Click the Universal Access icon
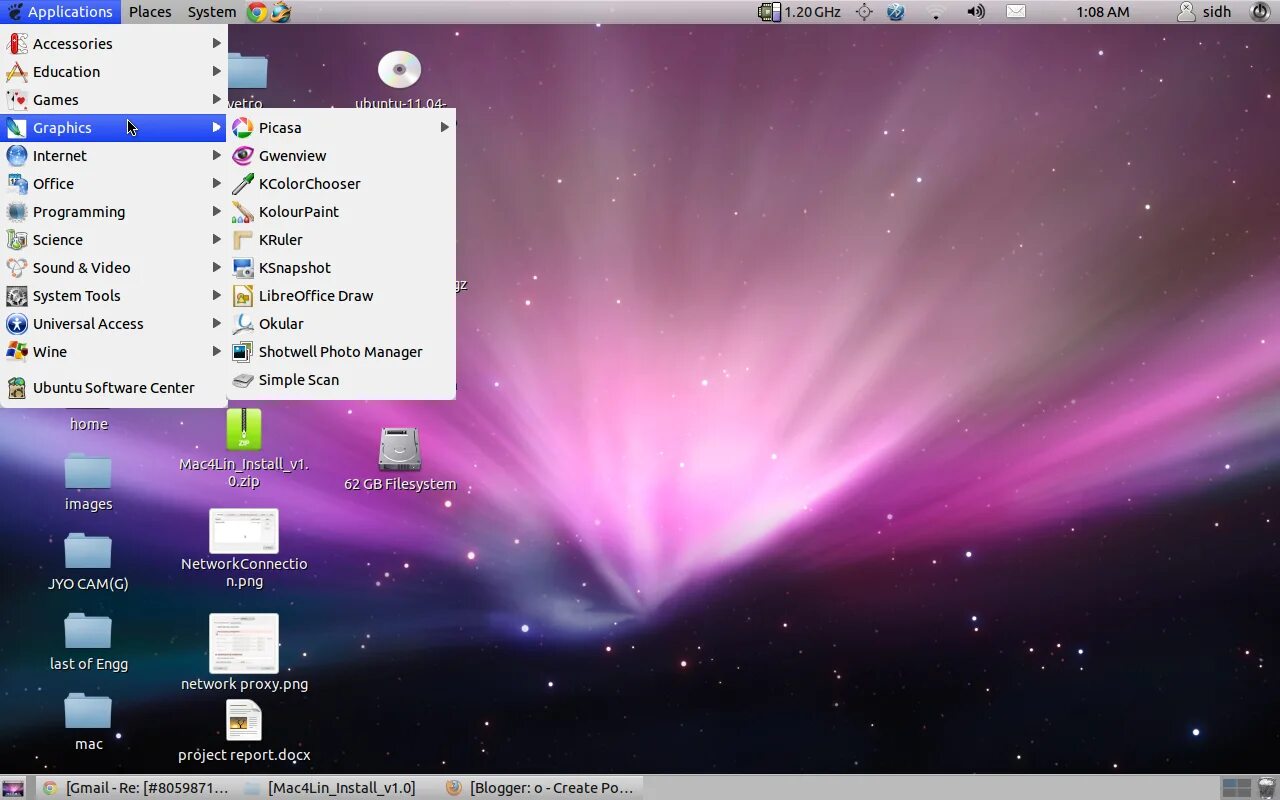Image resolution: width=1280 pixels, height=800 pixels. pos(17,324)
